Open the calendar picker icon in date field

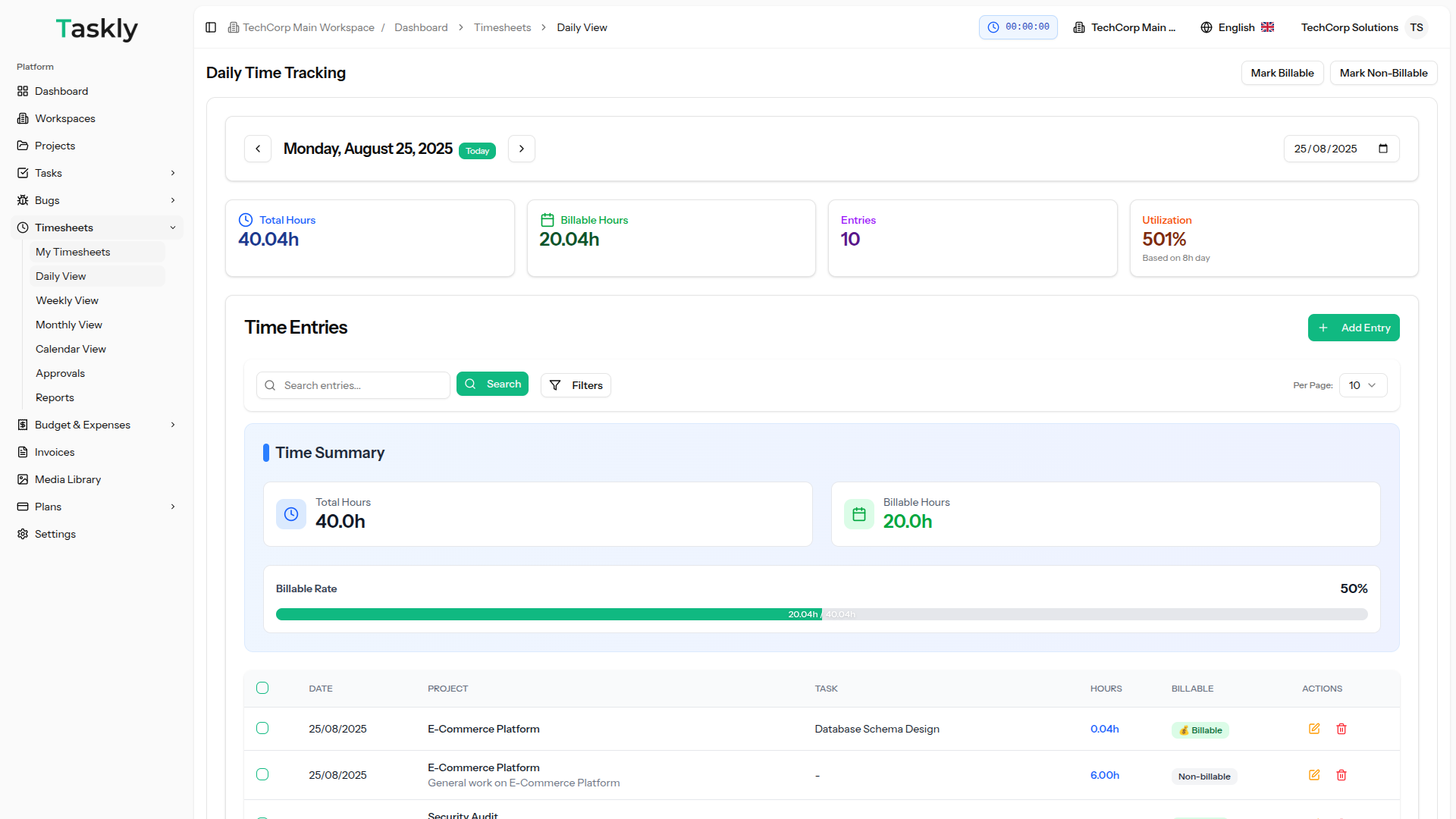click(1383, 149)
